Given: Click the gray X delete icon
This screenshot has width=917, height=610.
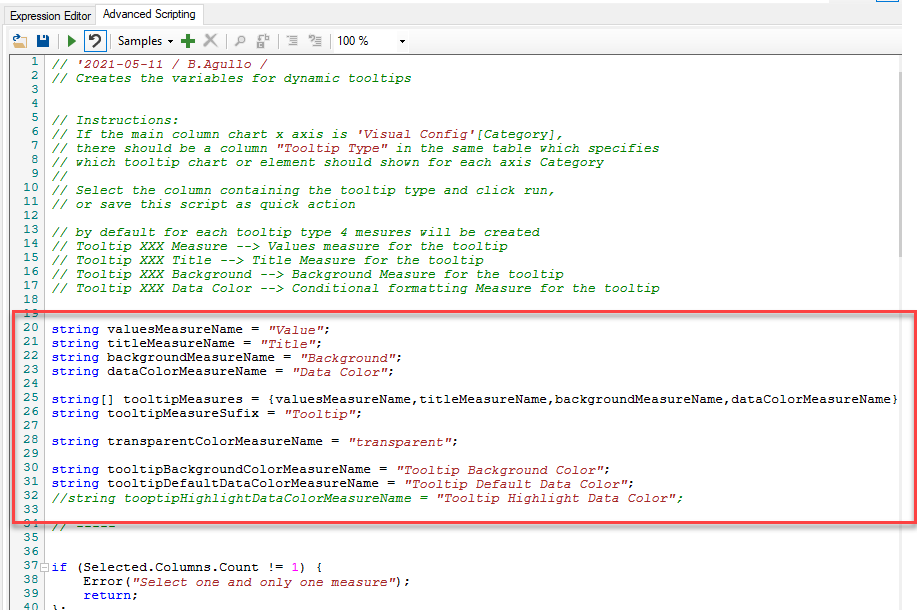Looking at the screenshot, I should pos(210,41).
